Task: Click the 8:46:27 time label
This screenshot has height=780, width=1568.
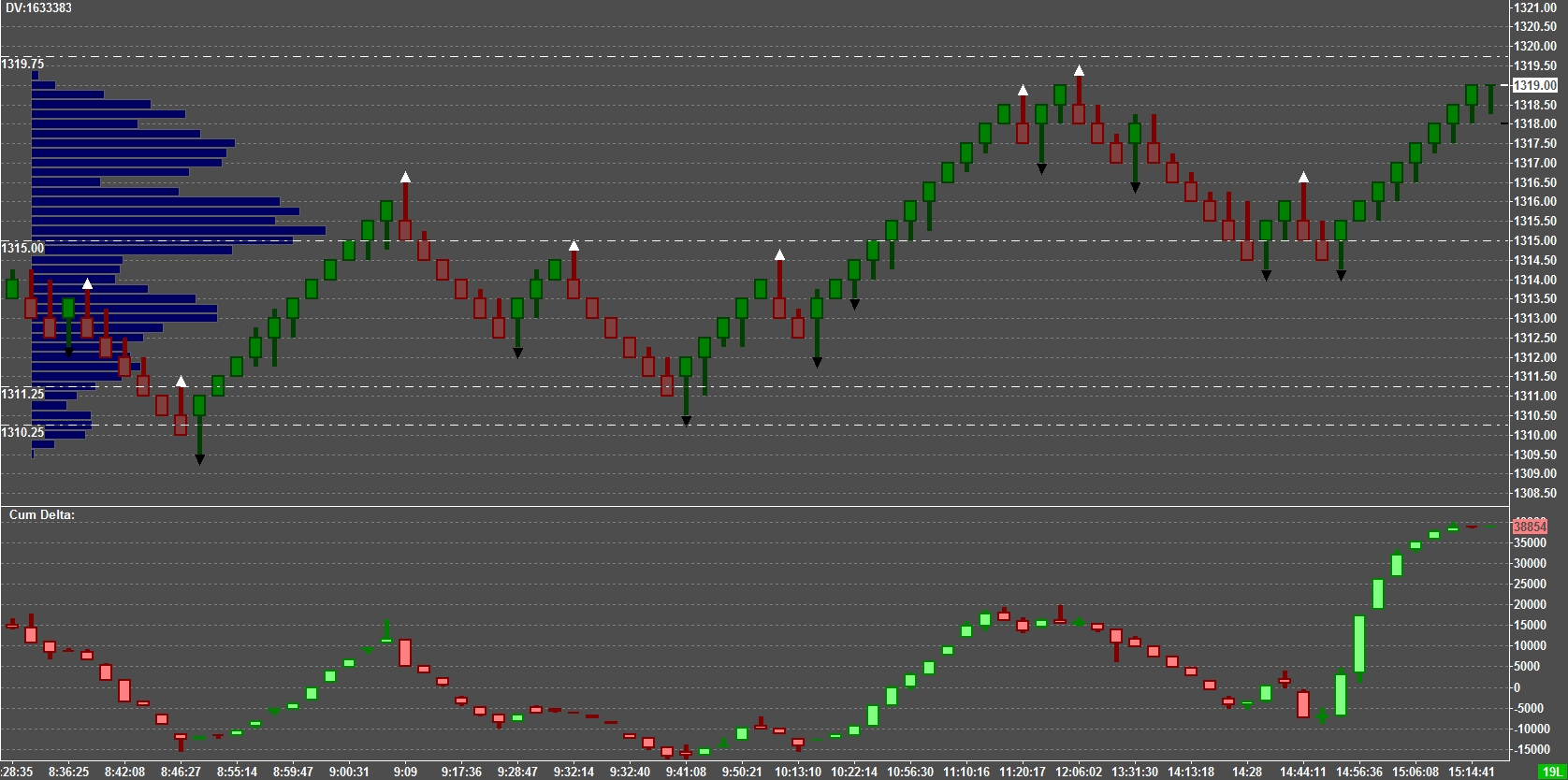Action: click(x=181, y=772)
